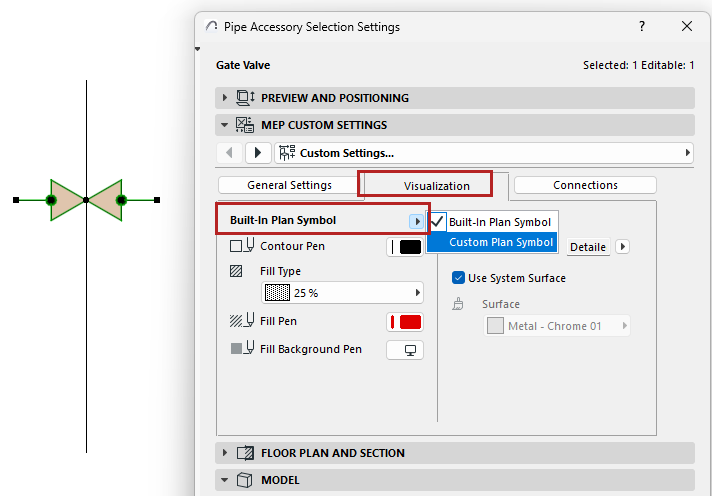Click the Selected: 1 Editable: 1 text
The height and width of the screenshot is (496, 712).
click(638, 65)
